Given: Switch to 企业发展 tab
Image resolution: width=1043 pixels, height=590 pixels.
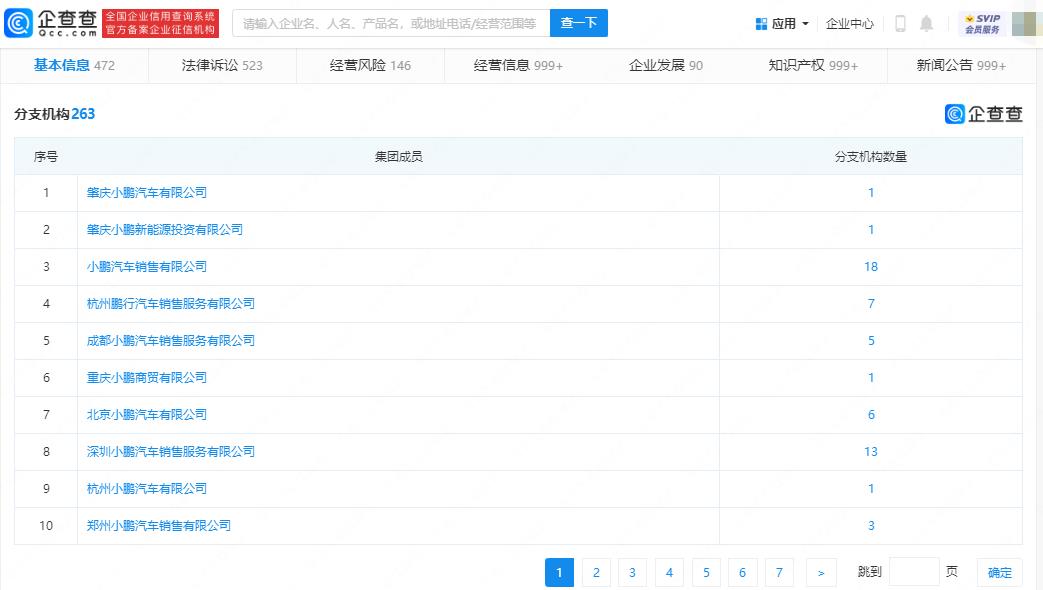Looking at the screenshot, I should 666,65.
